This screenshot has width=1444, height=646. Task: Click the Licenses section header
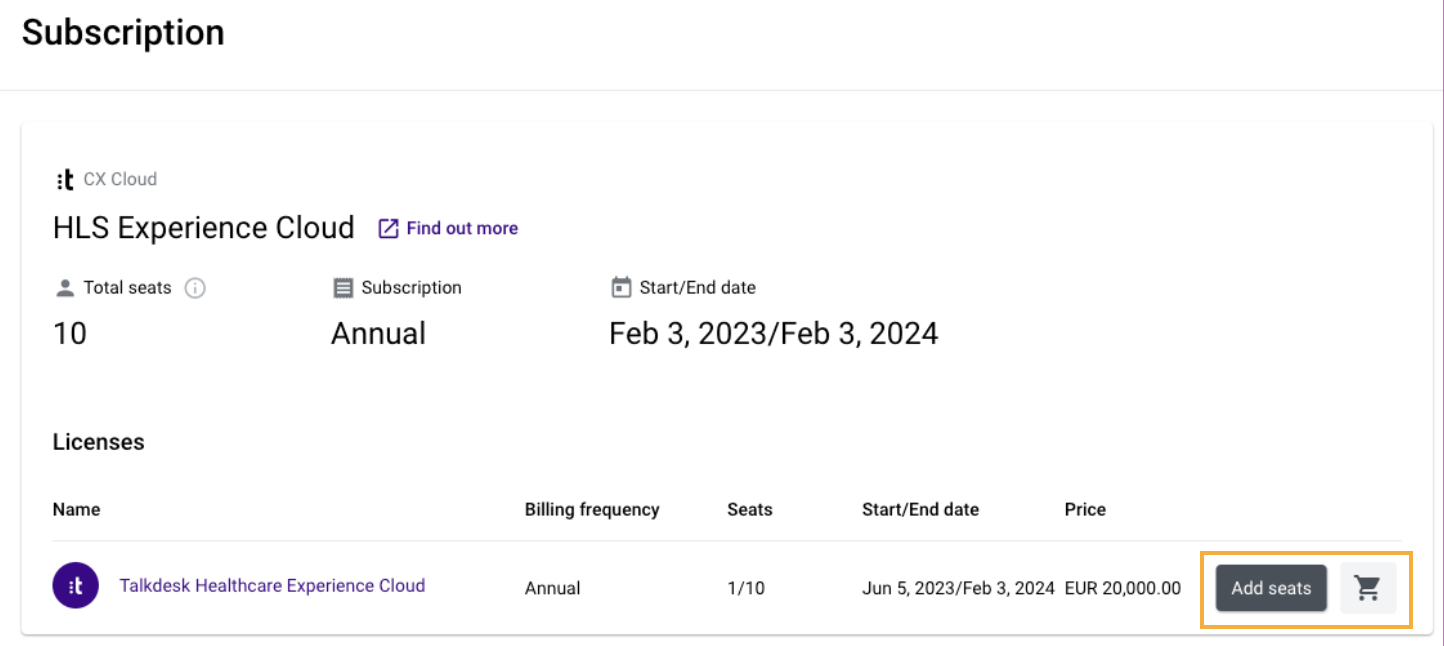point(98,441)
